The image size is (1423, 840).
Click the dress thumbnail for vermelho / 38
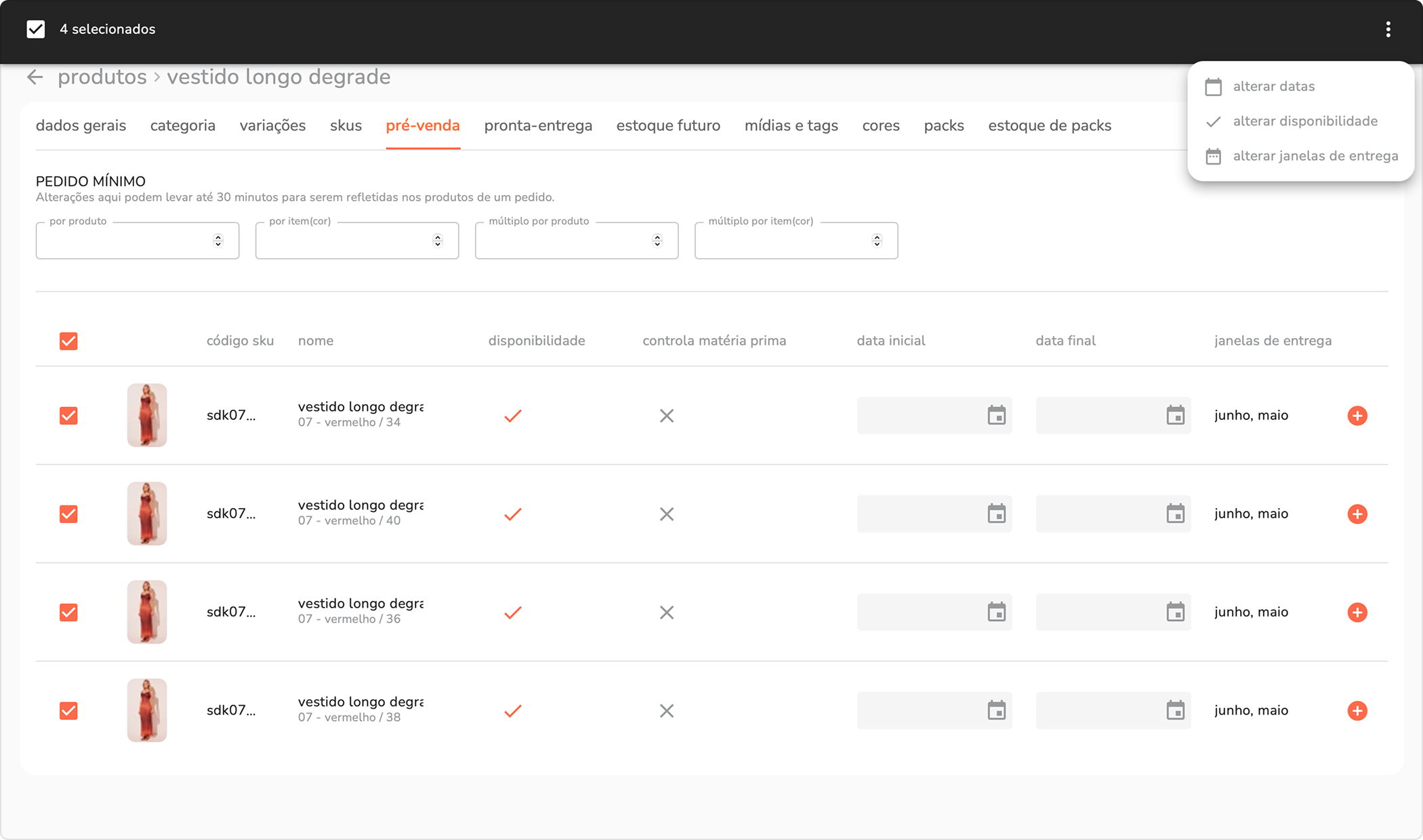point(146,710)
